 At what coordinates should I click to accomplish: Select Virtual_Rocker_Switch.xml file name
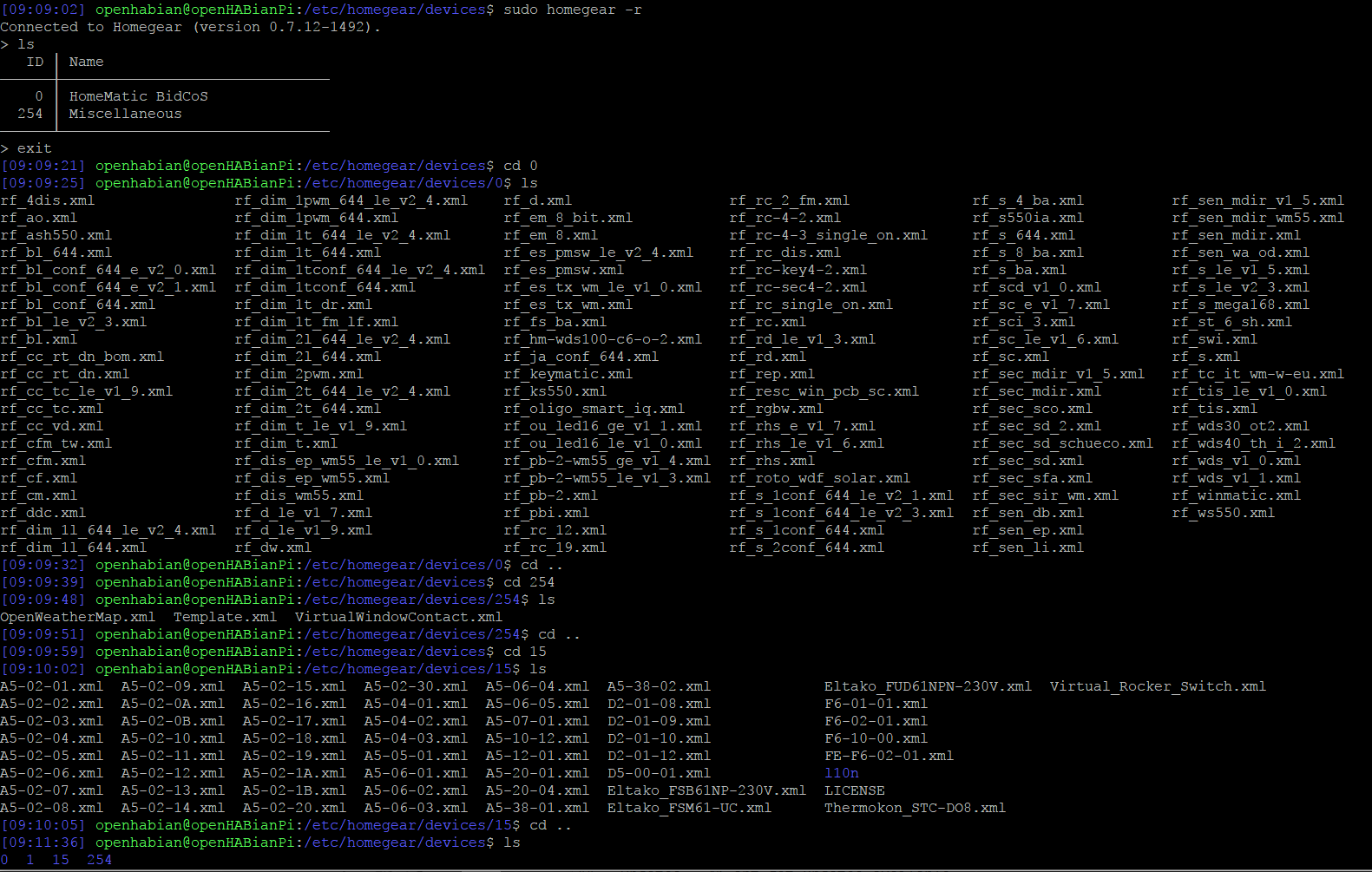tap(1159, 686)
